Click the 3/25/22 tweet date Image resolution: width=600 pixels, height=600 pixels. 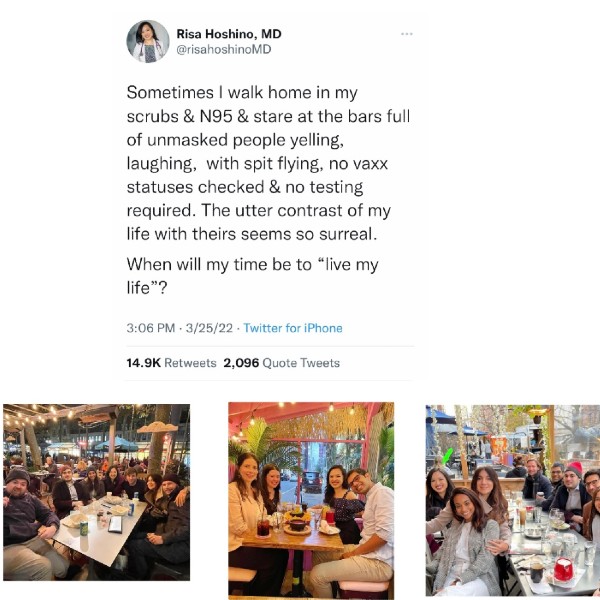[209, 328]
